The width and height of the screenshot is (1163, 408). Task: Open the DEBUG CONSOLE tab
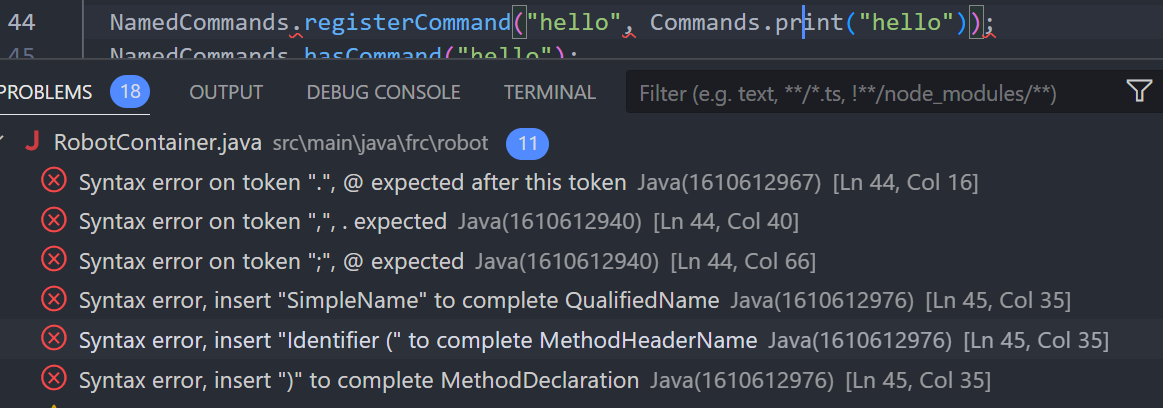(x=383, y=92)
